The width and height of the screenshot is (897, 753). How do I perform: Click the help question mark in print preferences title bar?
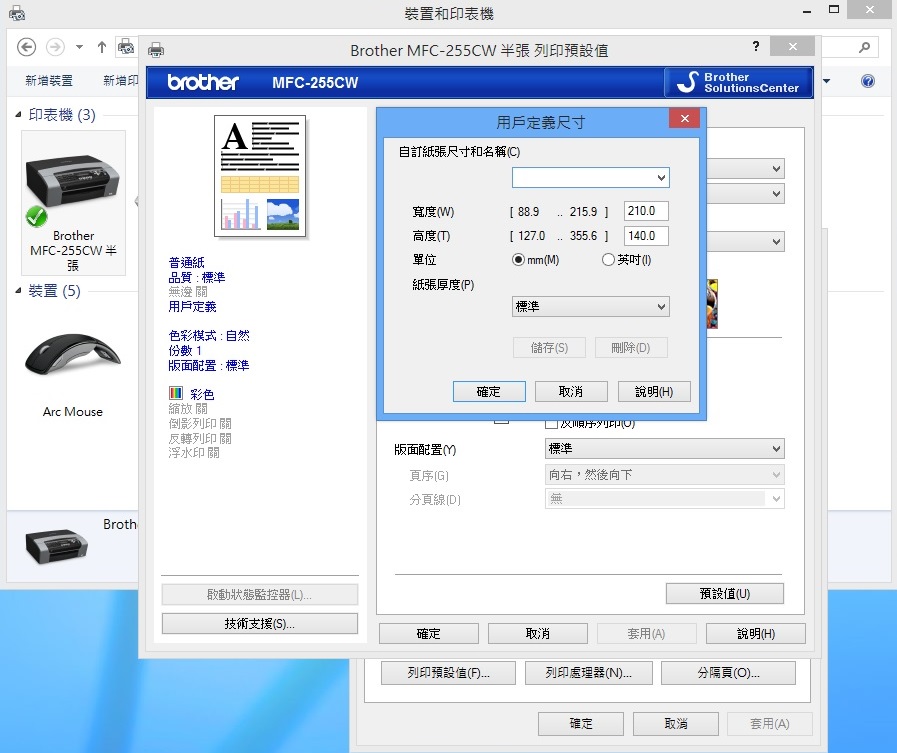pyautogui.click(x=756, y=46)
